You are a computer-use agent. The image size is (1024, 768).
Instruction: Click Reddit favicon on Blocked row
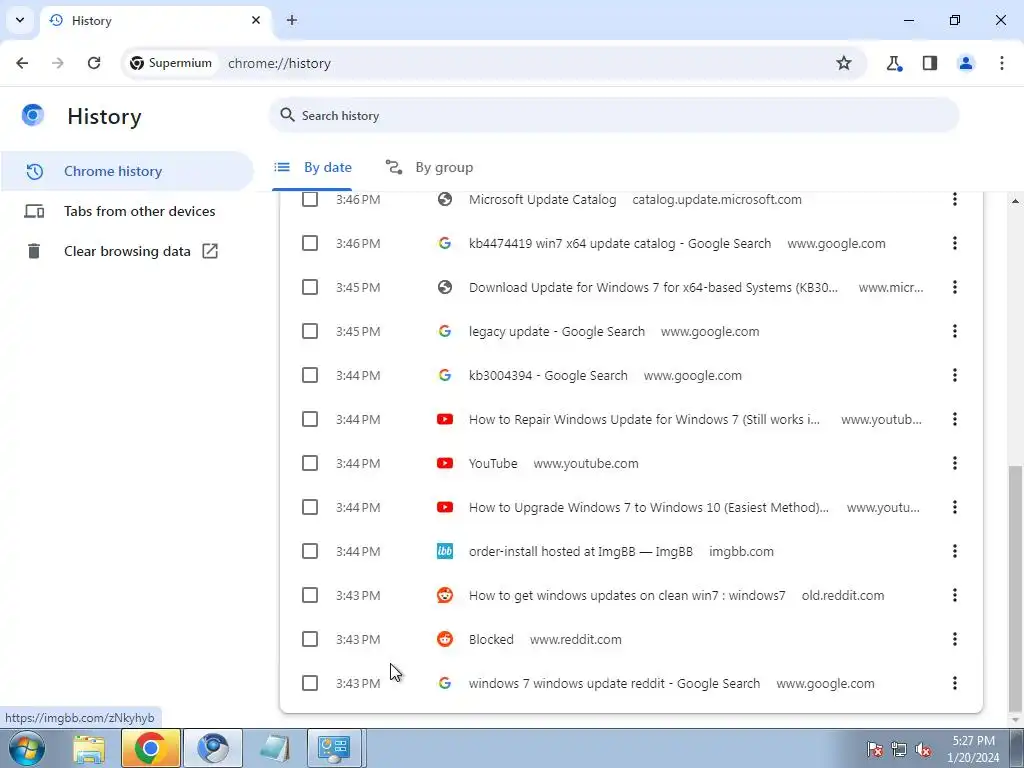coord(445,639)
